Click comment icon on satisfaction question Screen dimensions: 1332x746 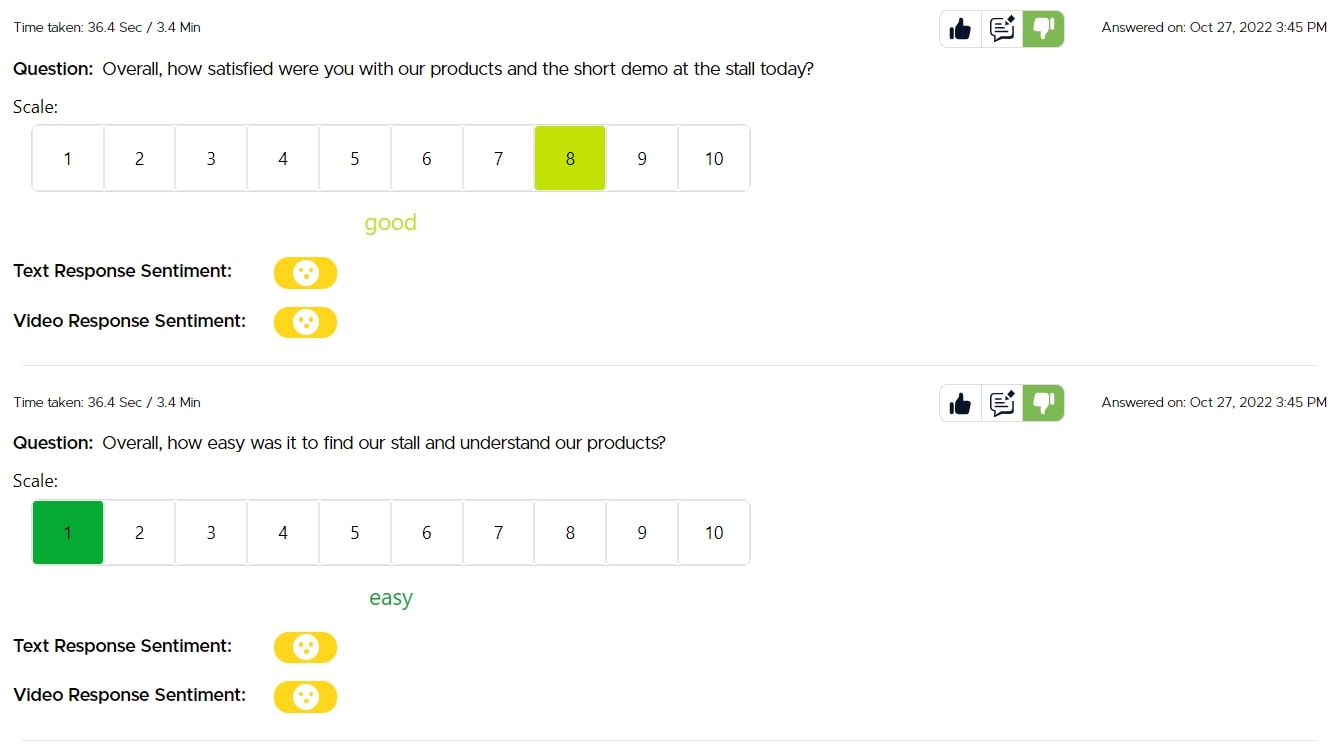coord(1002,29)
